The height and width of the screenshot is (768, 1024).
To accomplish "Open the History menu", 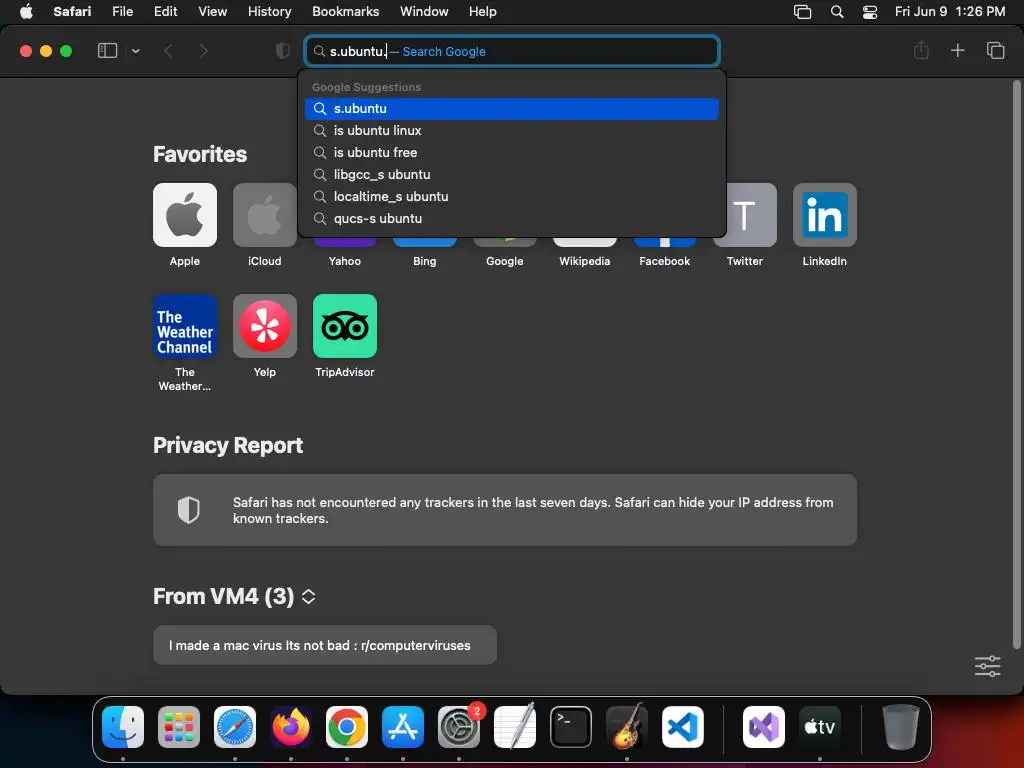I will (269, 11).
